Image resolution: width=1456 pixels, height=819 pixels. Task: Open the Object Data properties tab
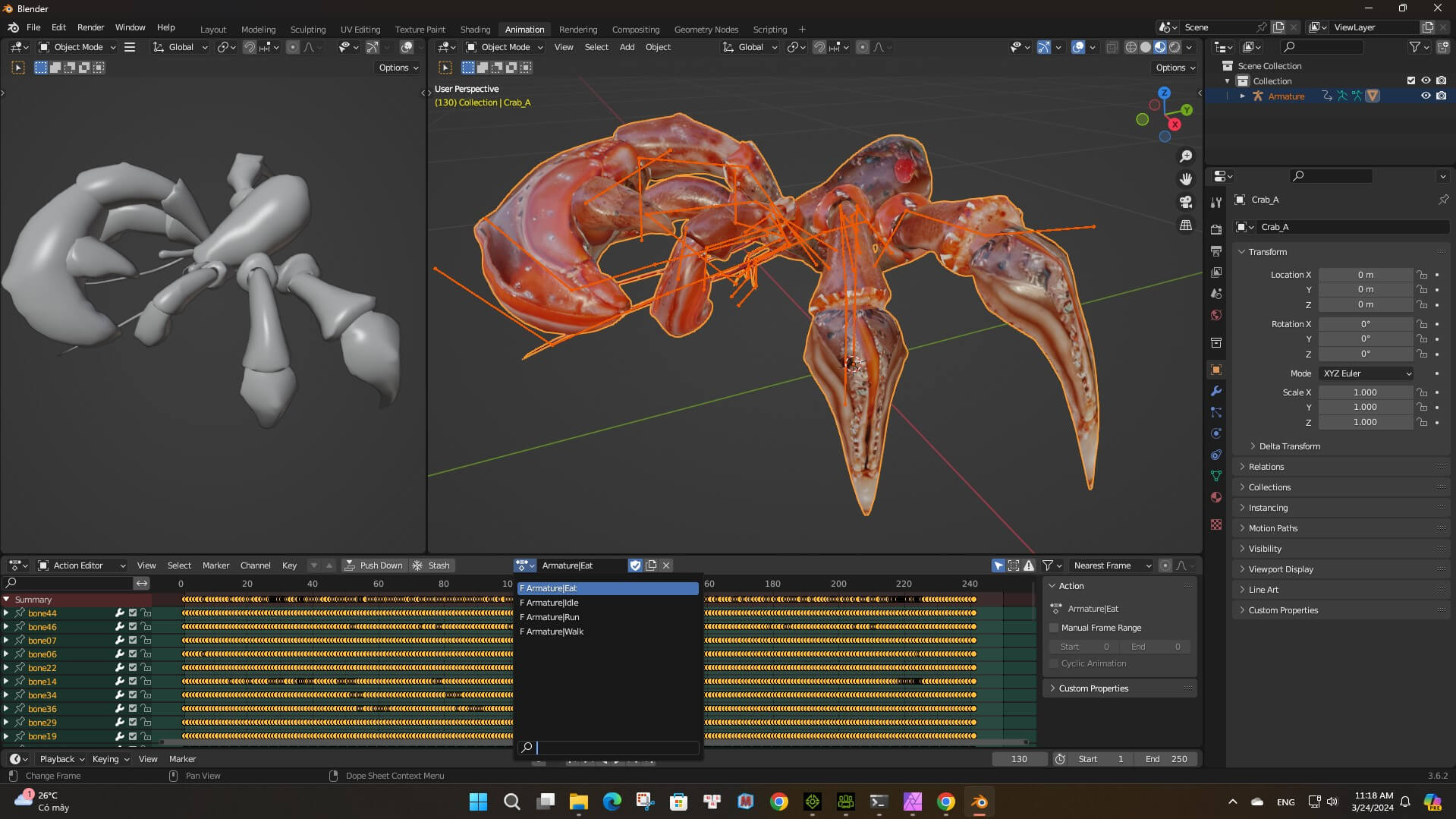pyautogui.click(x=1216, y=476)
